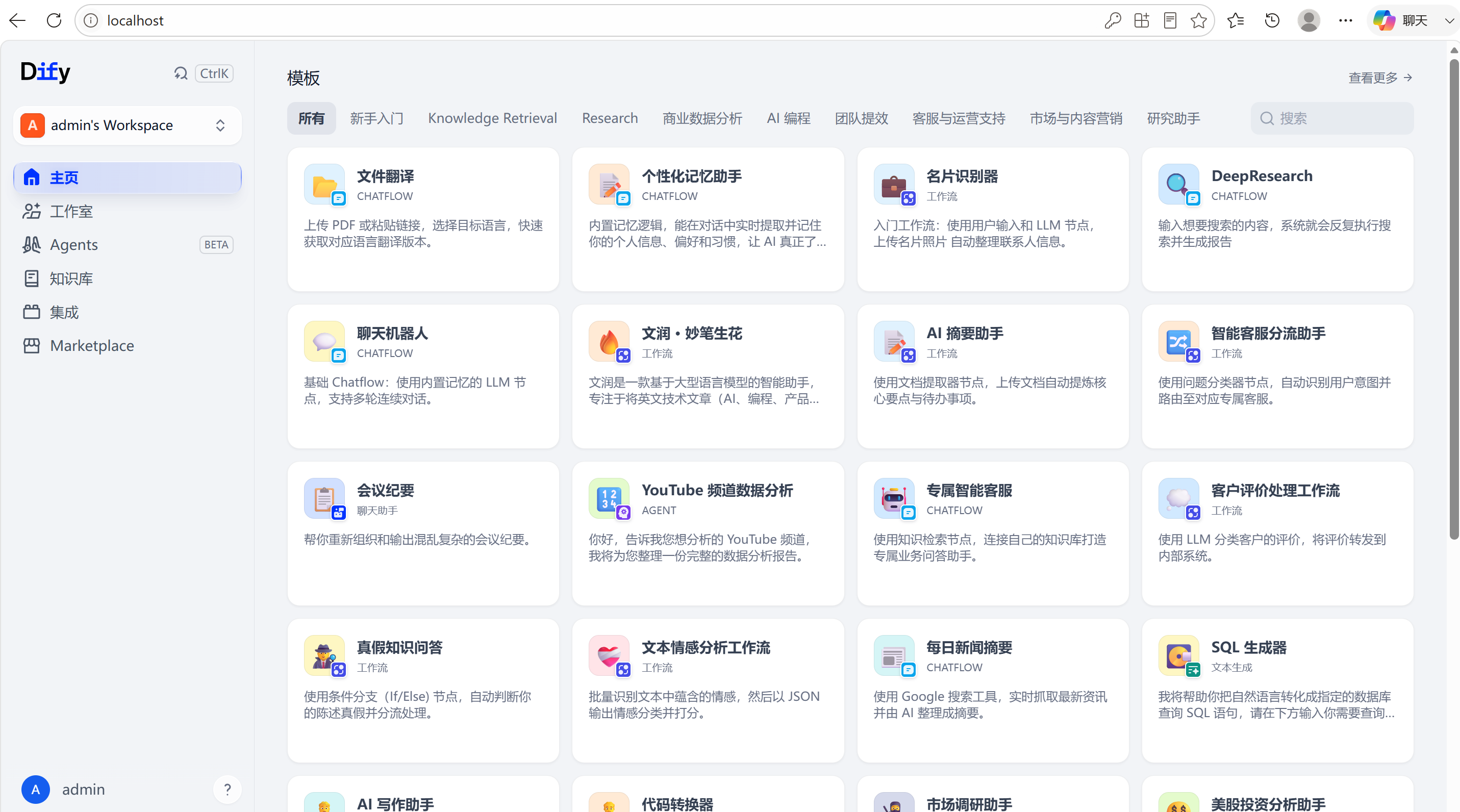Open the 市场调研助手 template card

[x=993, y=794]
